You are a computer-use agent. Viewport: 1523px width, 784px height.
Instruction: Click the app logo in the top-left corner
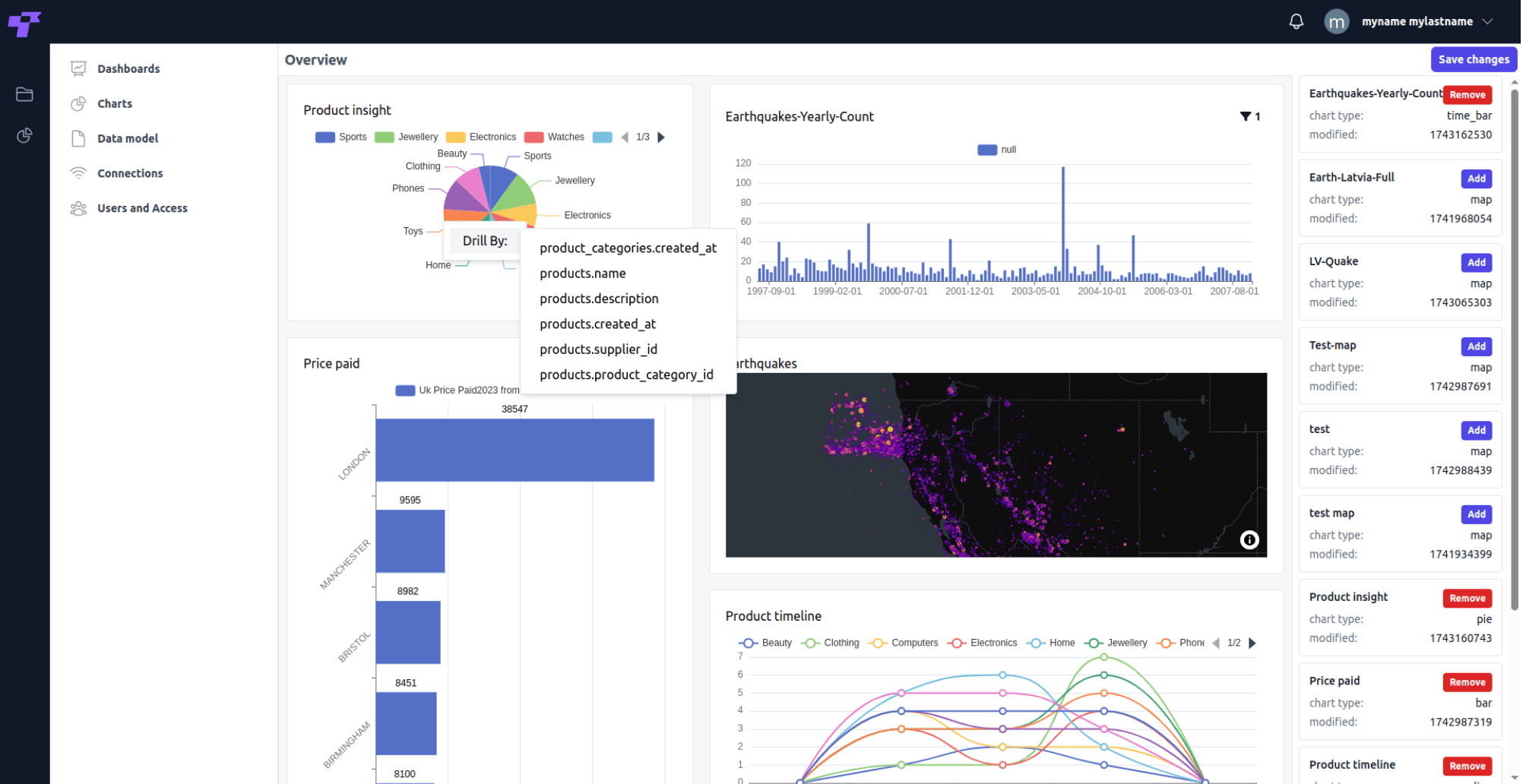tap(25, 24)
